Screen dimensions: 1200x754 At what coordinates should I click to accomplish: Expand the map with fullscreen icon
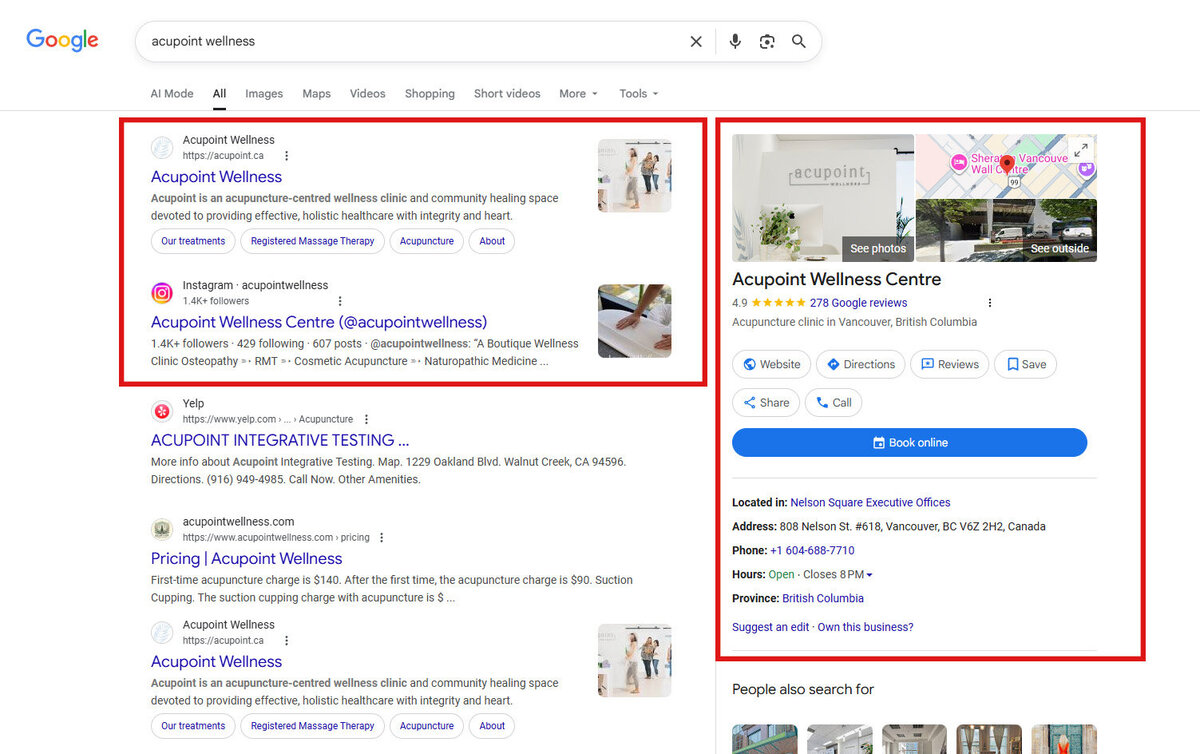[x=1080, y=150]
